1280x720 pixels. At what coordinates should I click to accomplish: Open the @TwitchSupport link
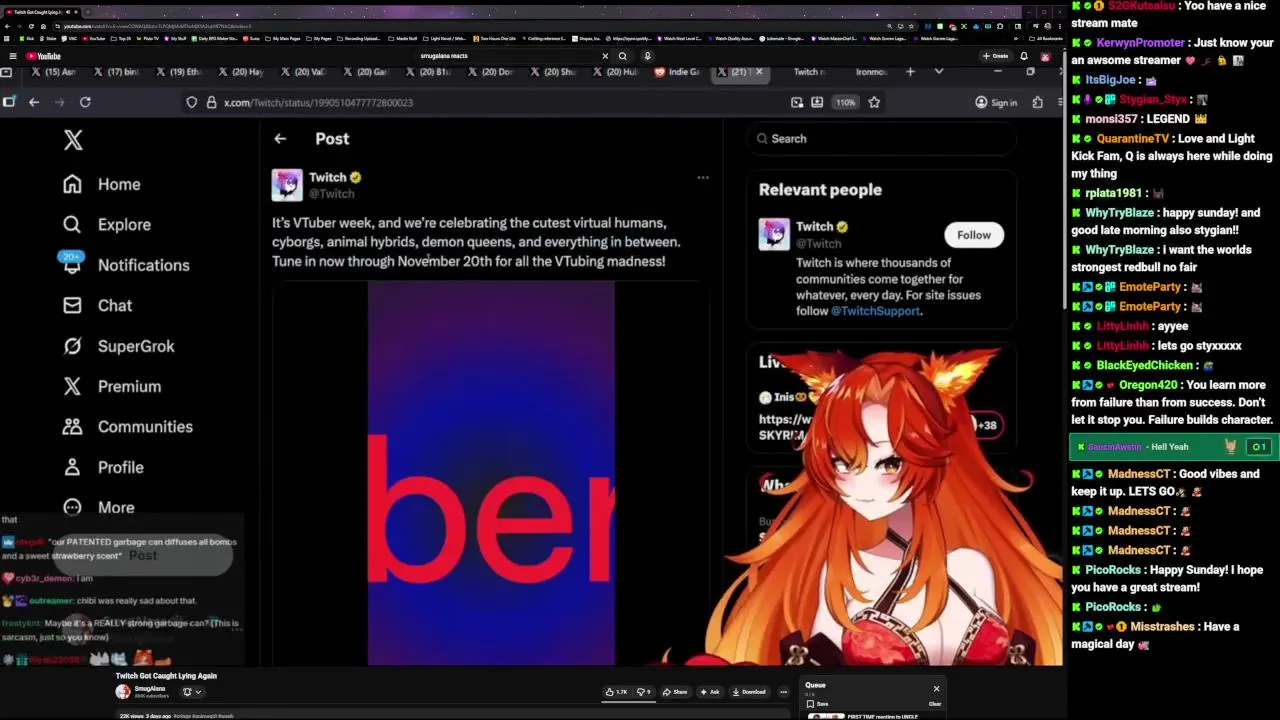(876, 311)
